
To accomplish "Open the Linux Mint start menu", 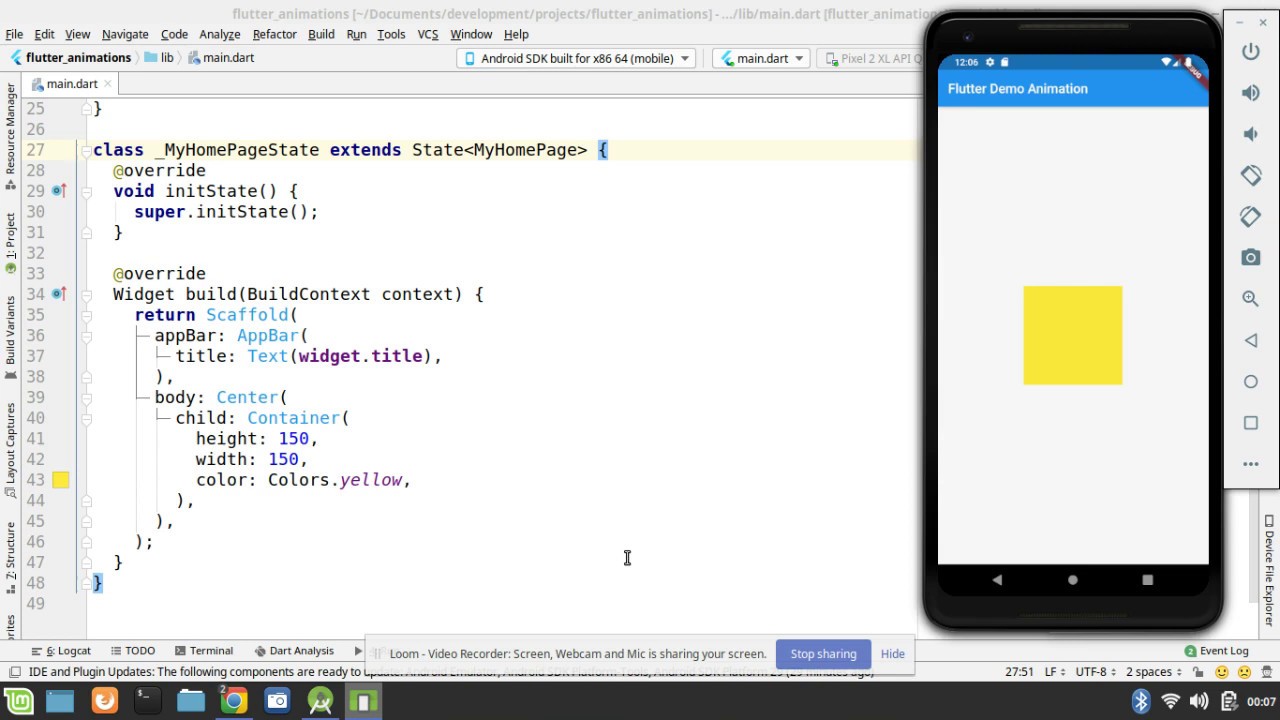I will point(17,701).
